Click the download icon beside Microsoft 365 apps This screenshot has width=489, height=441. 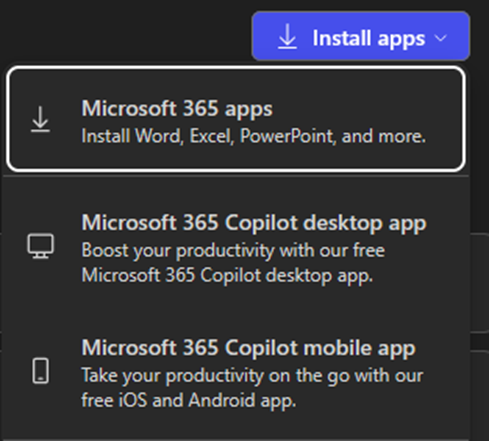[40, 119]
